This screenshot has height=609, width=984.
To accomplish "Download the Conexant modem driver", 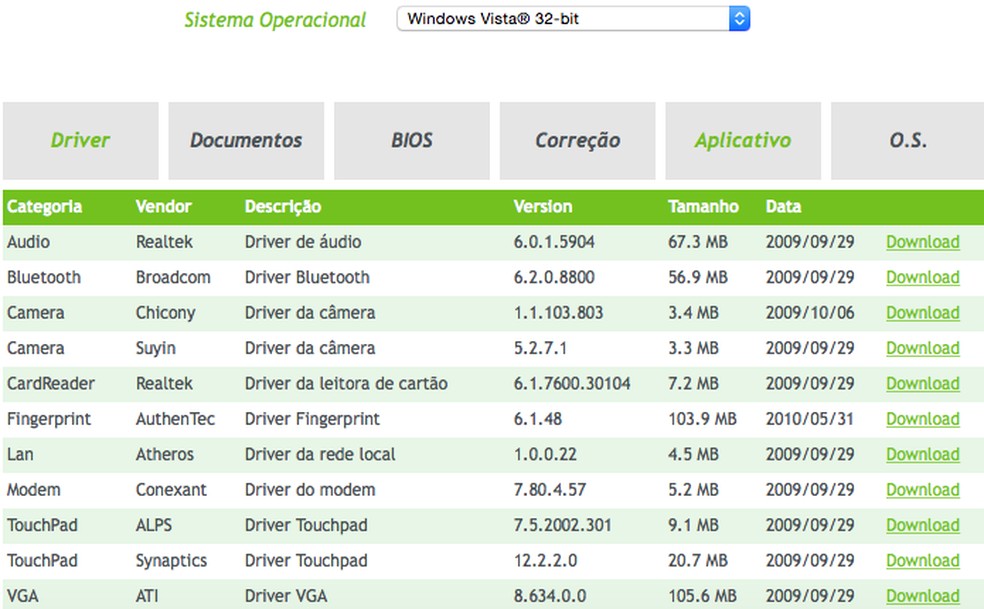I will coord(922,490).
